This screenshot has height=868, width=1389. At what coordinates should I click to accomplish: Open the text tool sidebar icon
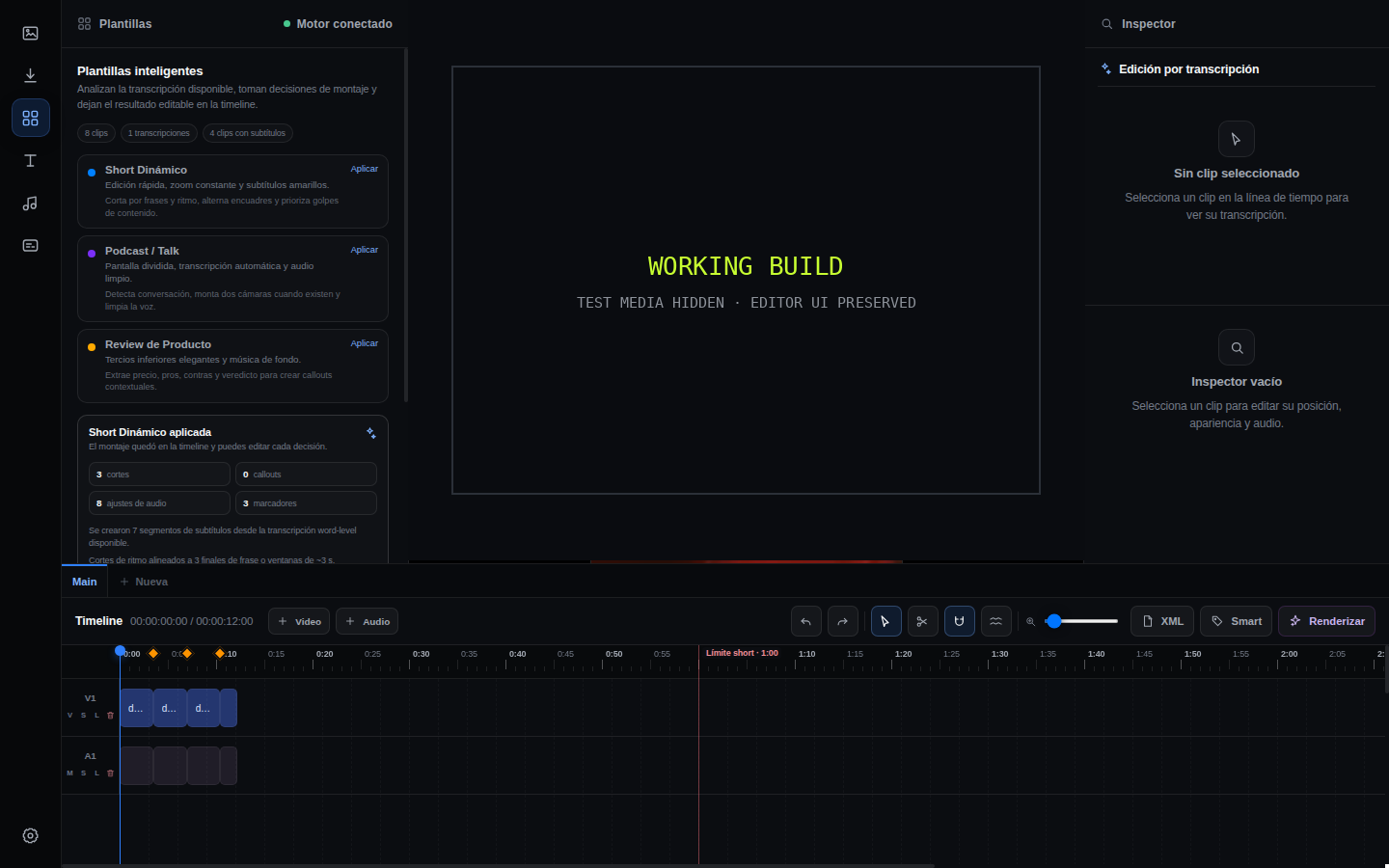[x=30, y=160]
